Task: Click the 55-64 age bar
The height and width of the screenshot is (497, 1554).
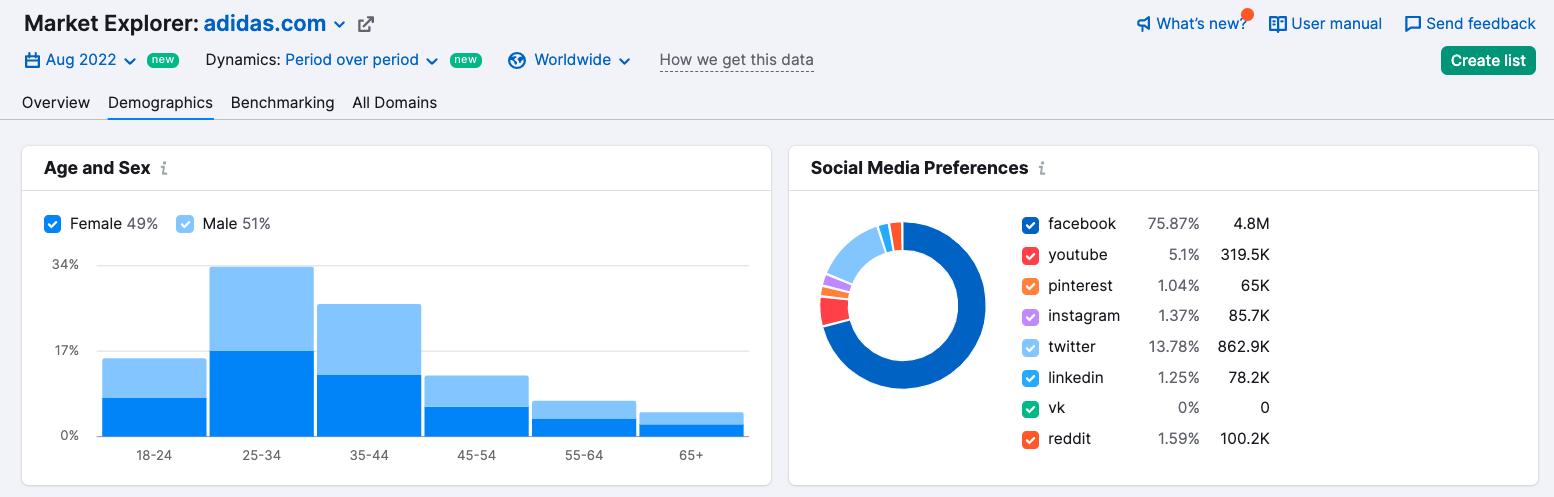Action: (x=584, y=419)
